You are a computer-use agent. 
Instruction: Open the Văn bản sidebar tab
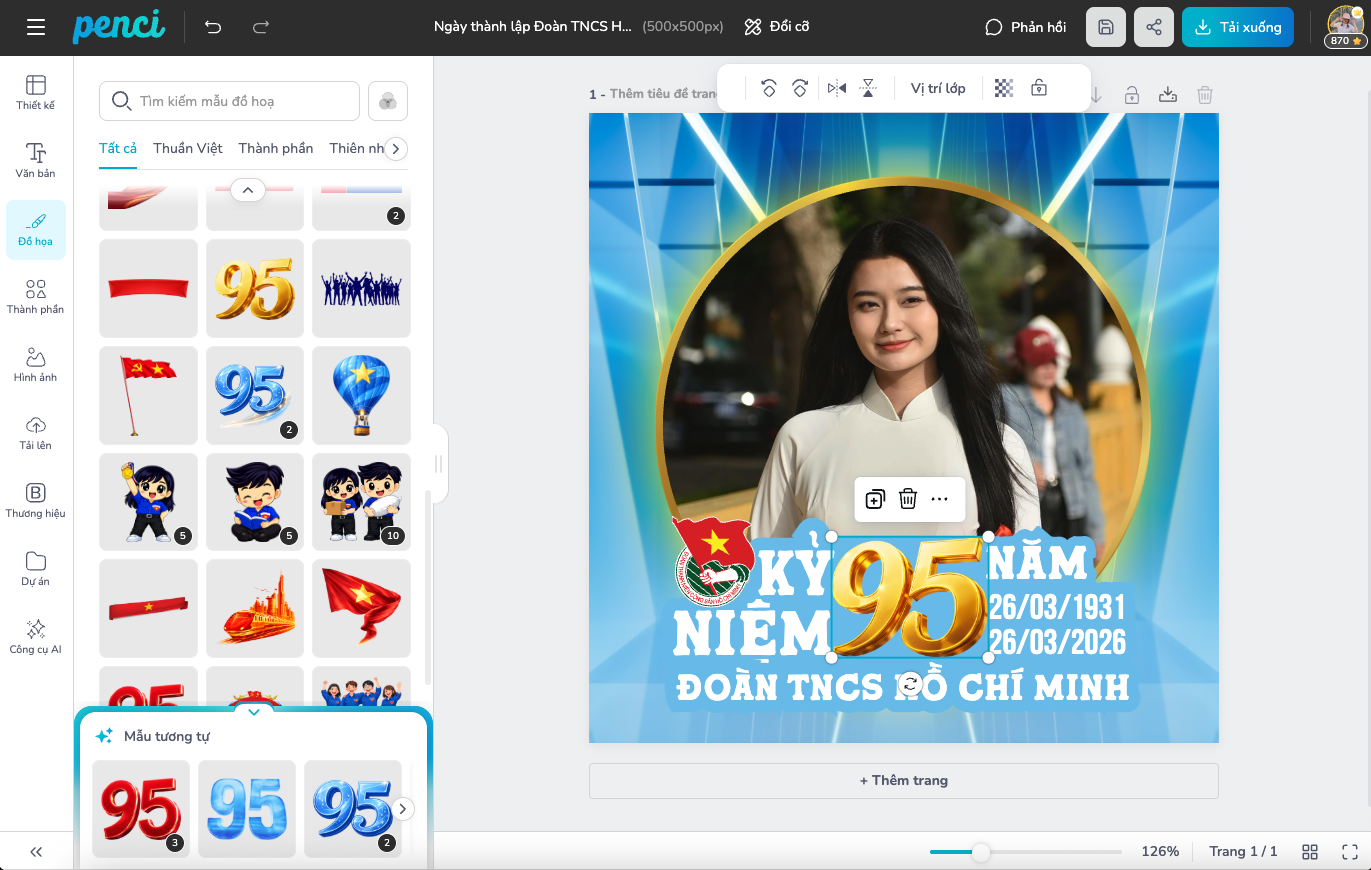pos(36,160)
